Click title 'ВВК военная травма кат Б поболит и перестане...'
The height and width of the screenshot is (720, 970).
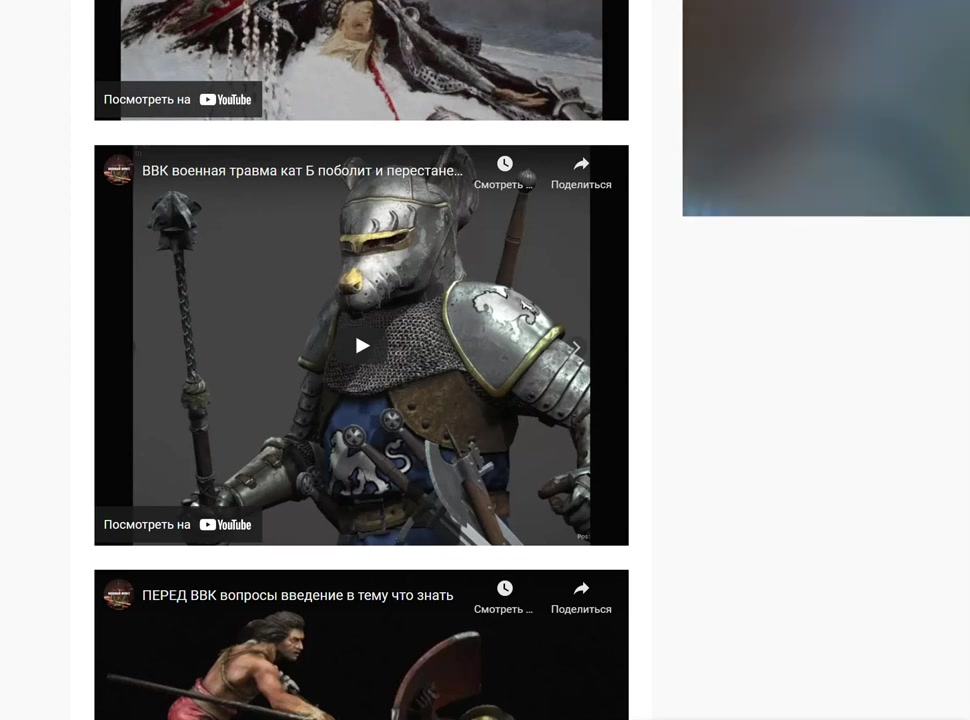303,171
